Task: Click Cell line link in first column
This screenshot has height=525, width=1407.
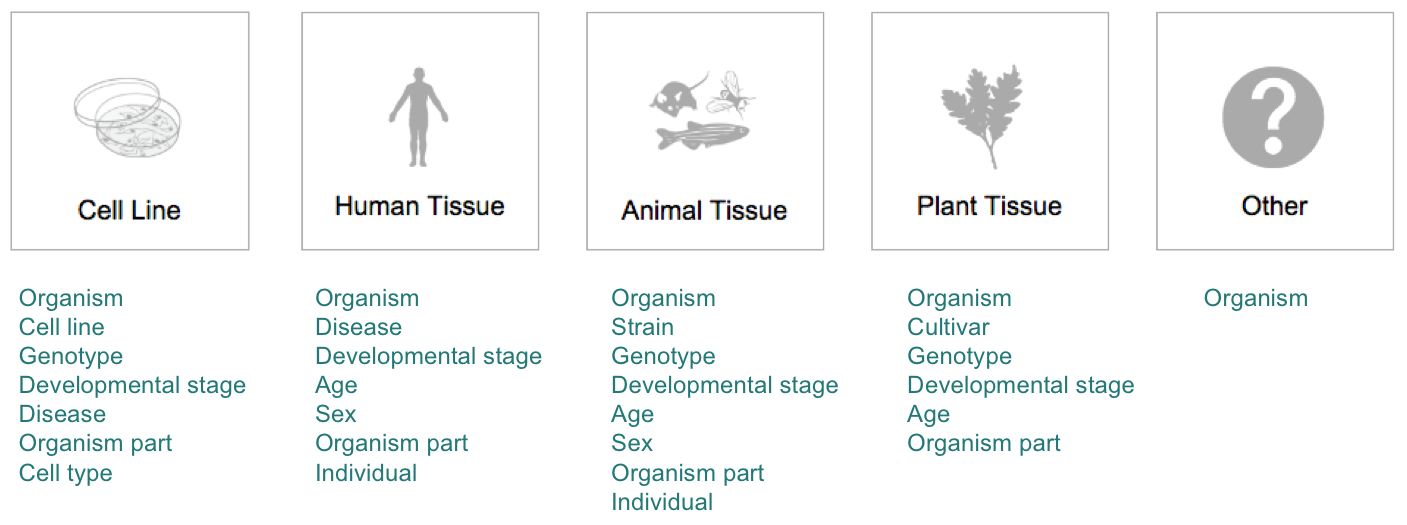Action: [61, 327]
